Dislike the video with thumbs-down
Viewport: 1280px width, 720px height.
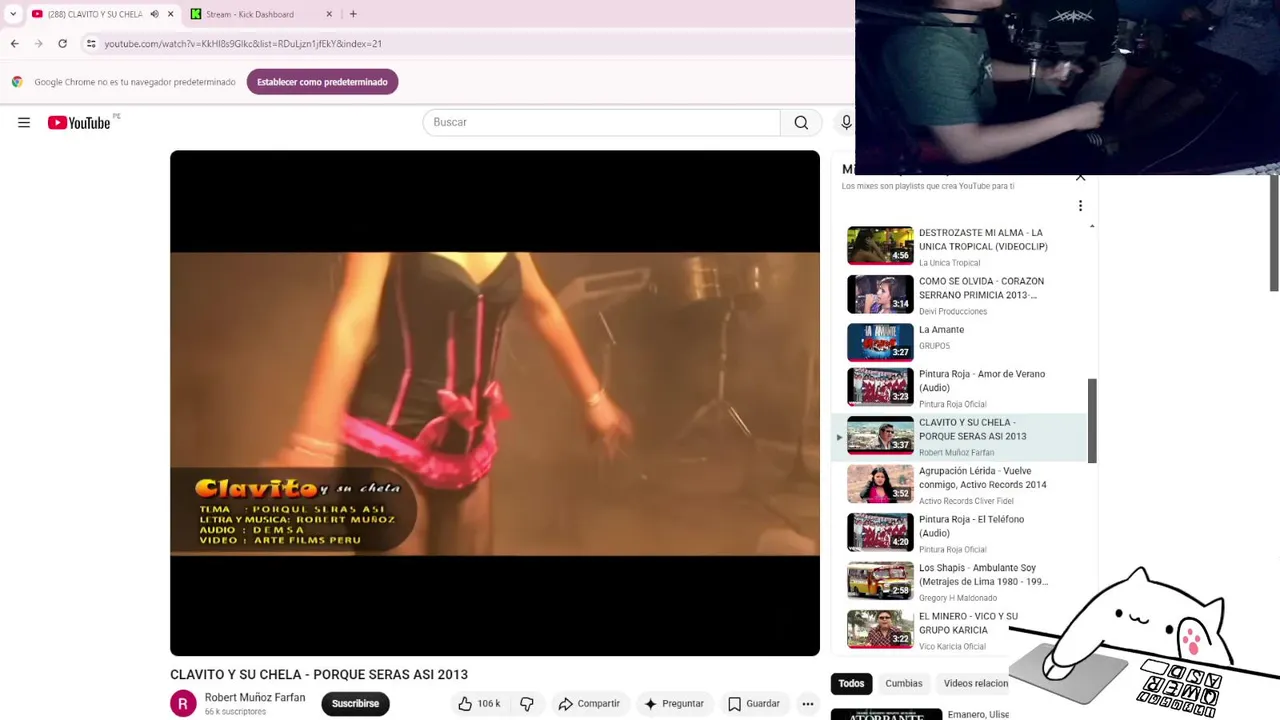[527, 704]
